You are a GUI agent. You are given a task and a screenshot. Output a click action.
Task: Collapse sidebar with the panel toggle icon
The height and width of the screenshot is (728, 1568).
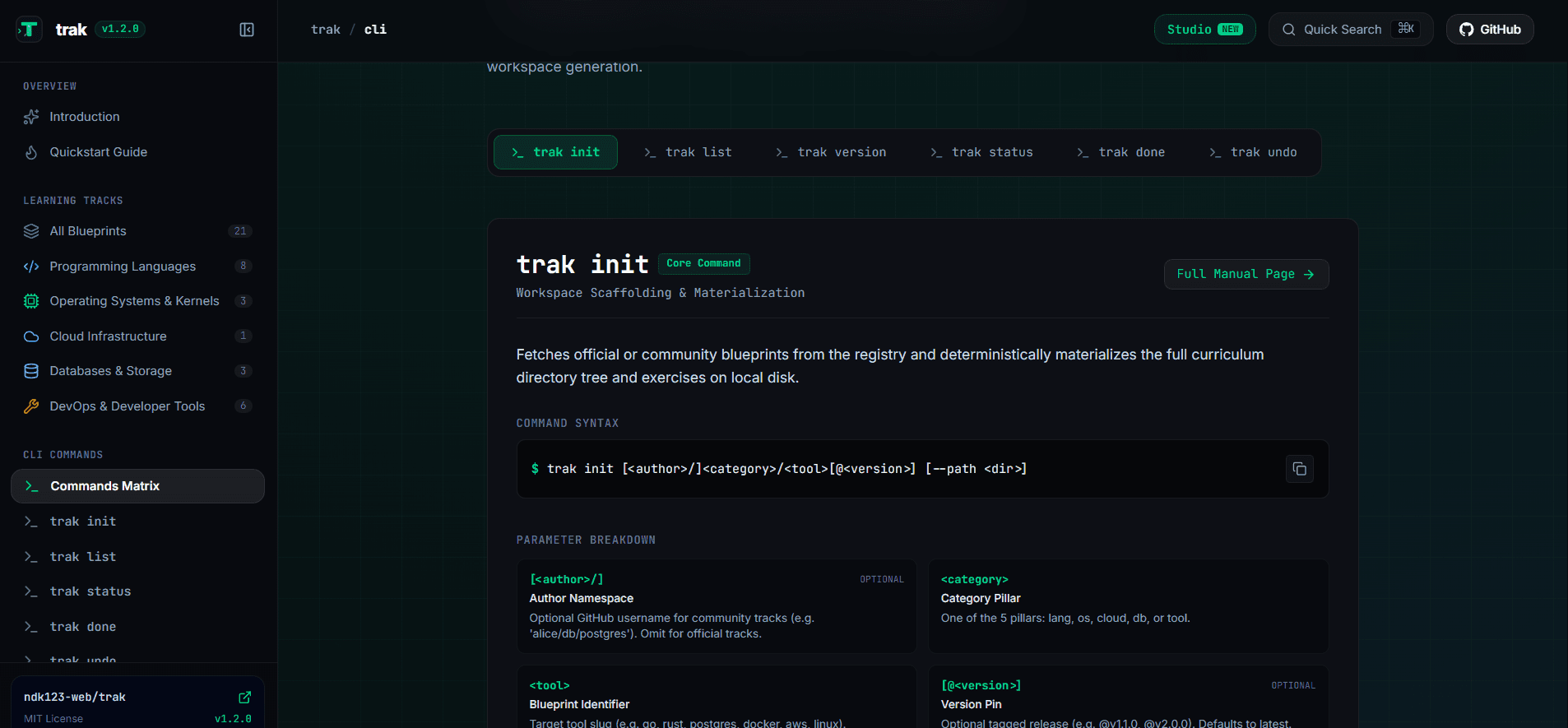point(247,30)
